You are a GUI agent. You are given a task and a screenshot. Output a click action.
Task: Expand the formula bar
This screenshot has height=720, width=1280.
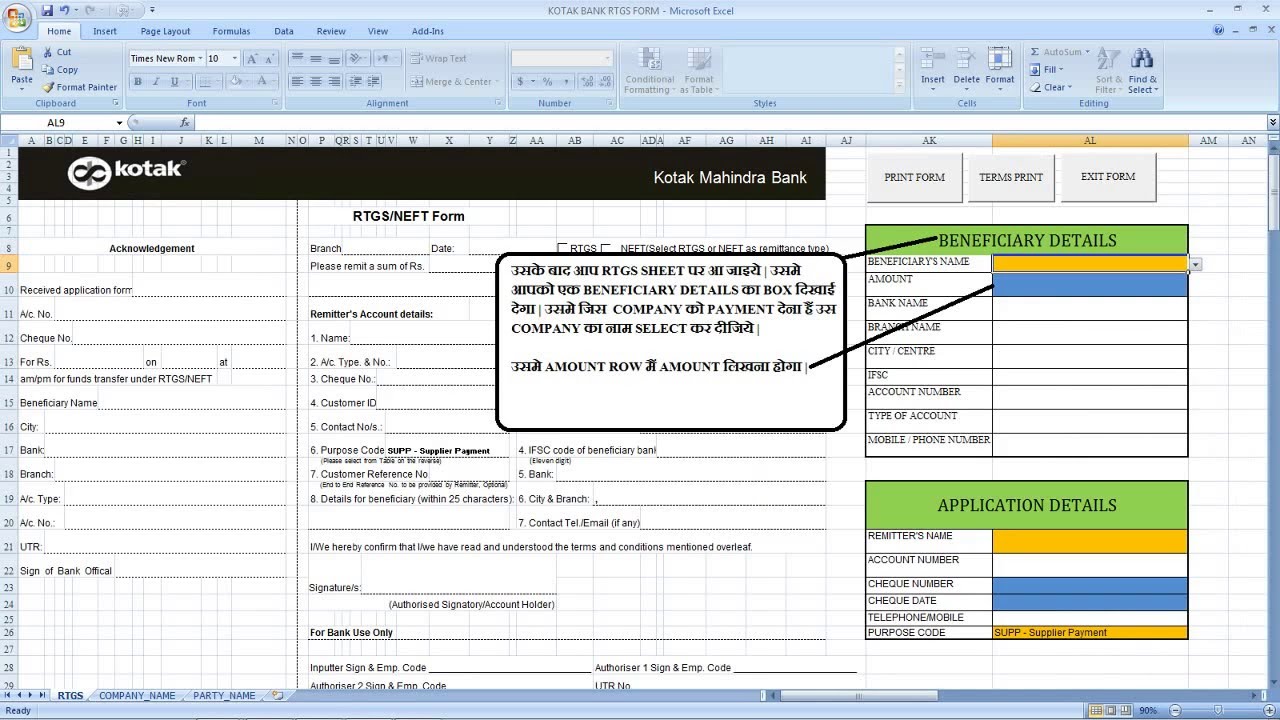coord(1272,122)
